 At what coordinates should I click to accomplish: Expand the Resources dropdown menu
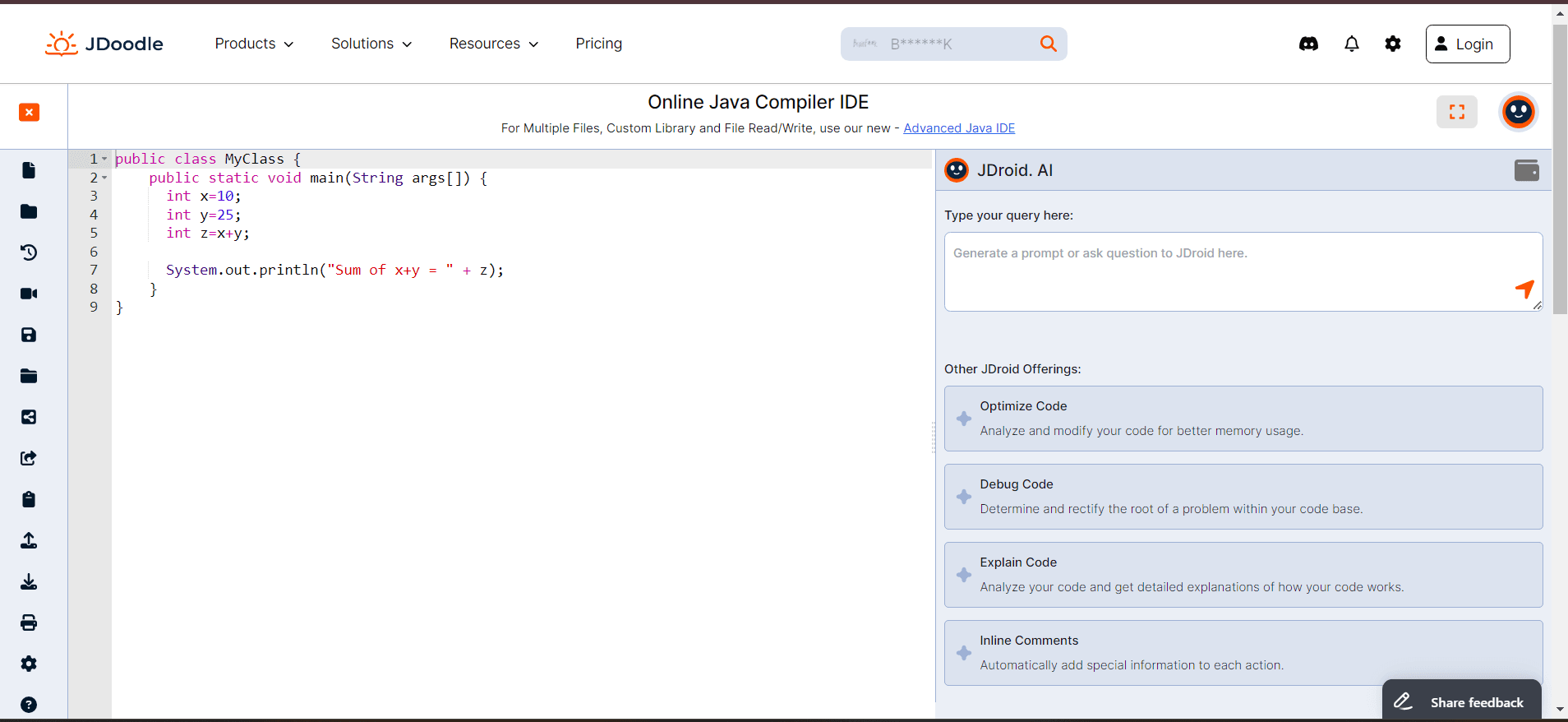(493, 44)
